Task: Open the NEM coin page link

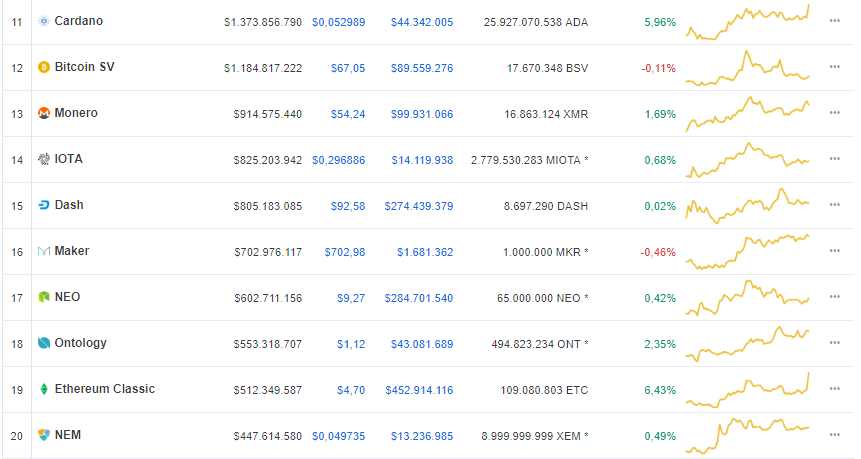Action: tap(68, 435)
